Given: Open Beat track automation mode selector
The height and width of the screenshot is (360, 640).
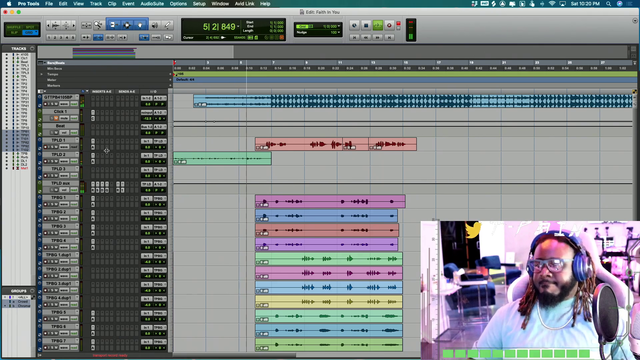Looking at the screenshot, I should pyautogui.click(x=74, y=133).
